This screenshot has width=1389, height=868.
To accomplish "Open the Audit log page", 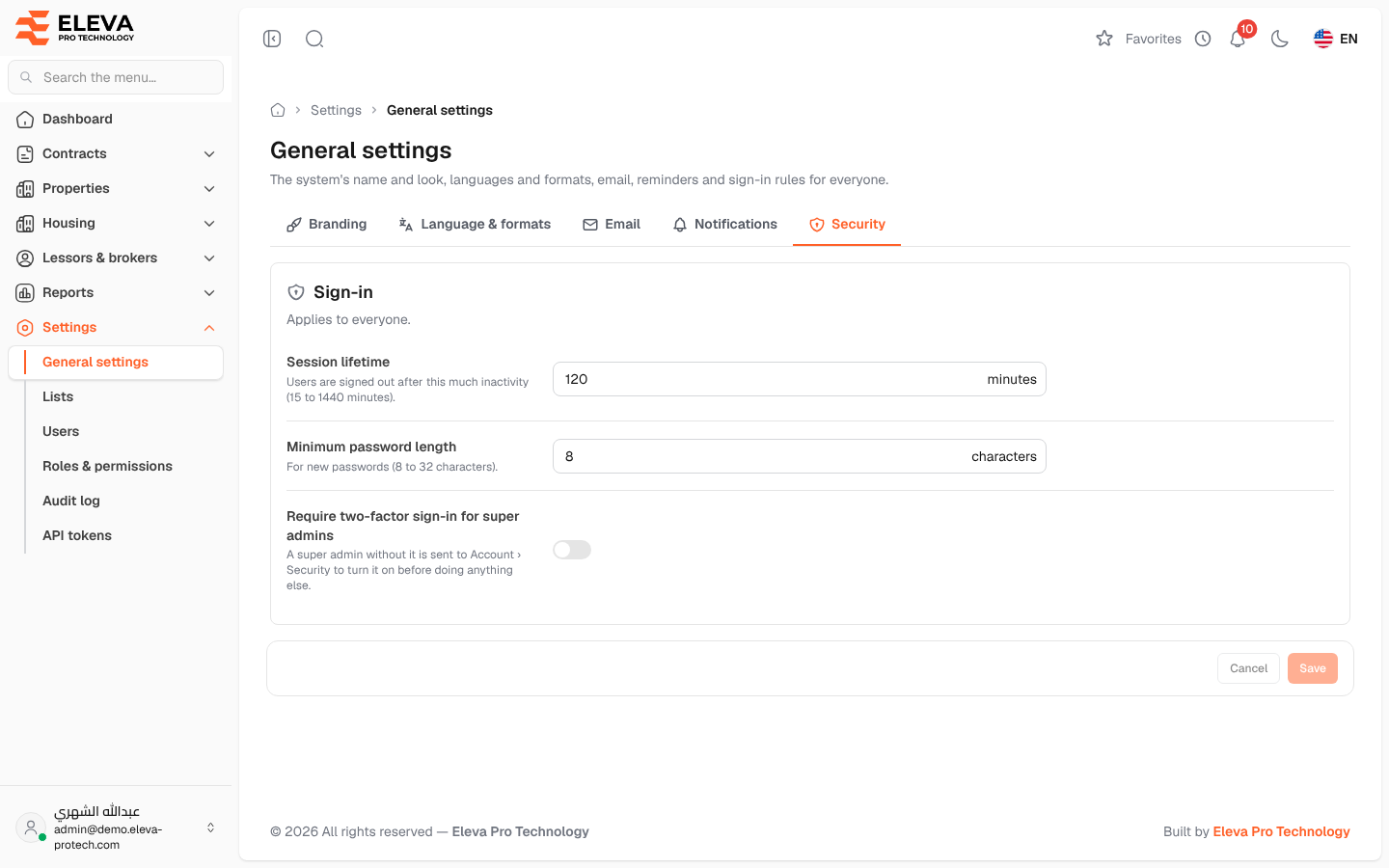I will click(116, 501).
